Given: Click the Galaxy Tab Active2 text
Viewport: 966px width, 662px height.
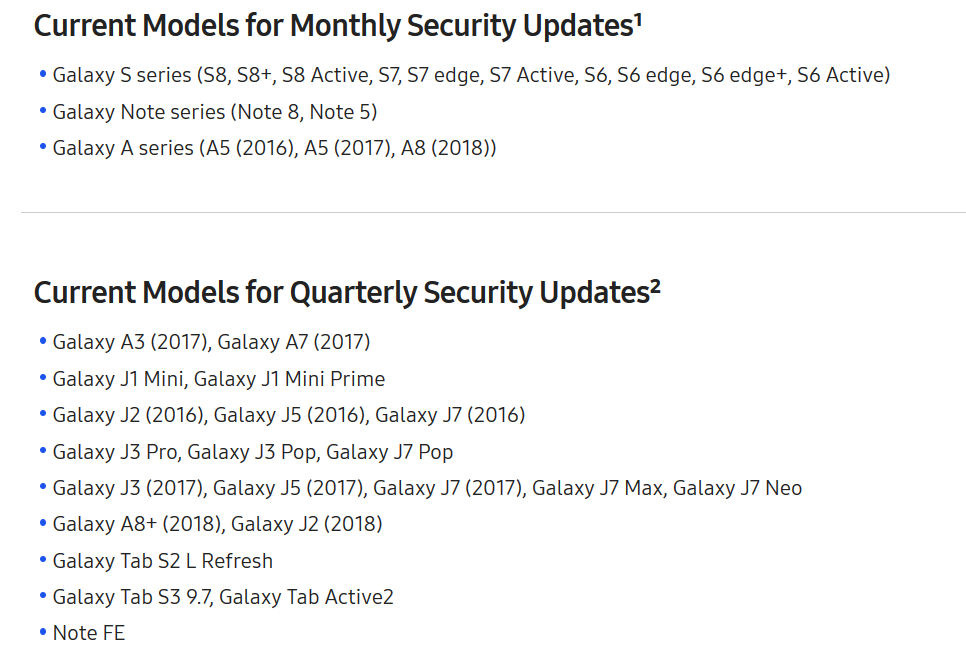Looking at the screenshot, I should 306,597.
